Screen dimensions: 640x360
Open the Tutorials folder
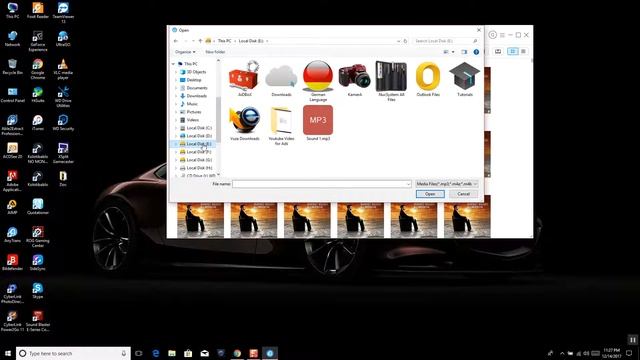point(465,78)
